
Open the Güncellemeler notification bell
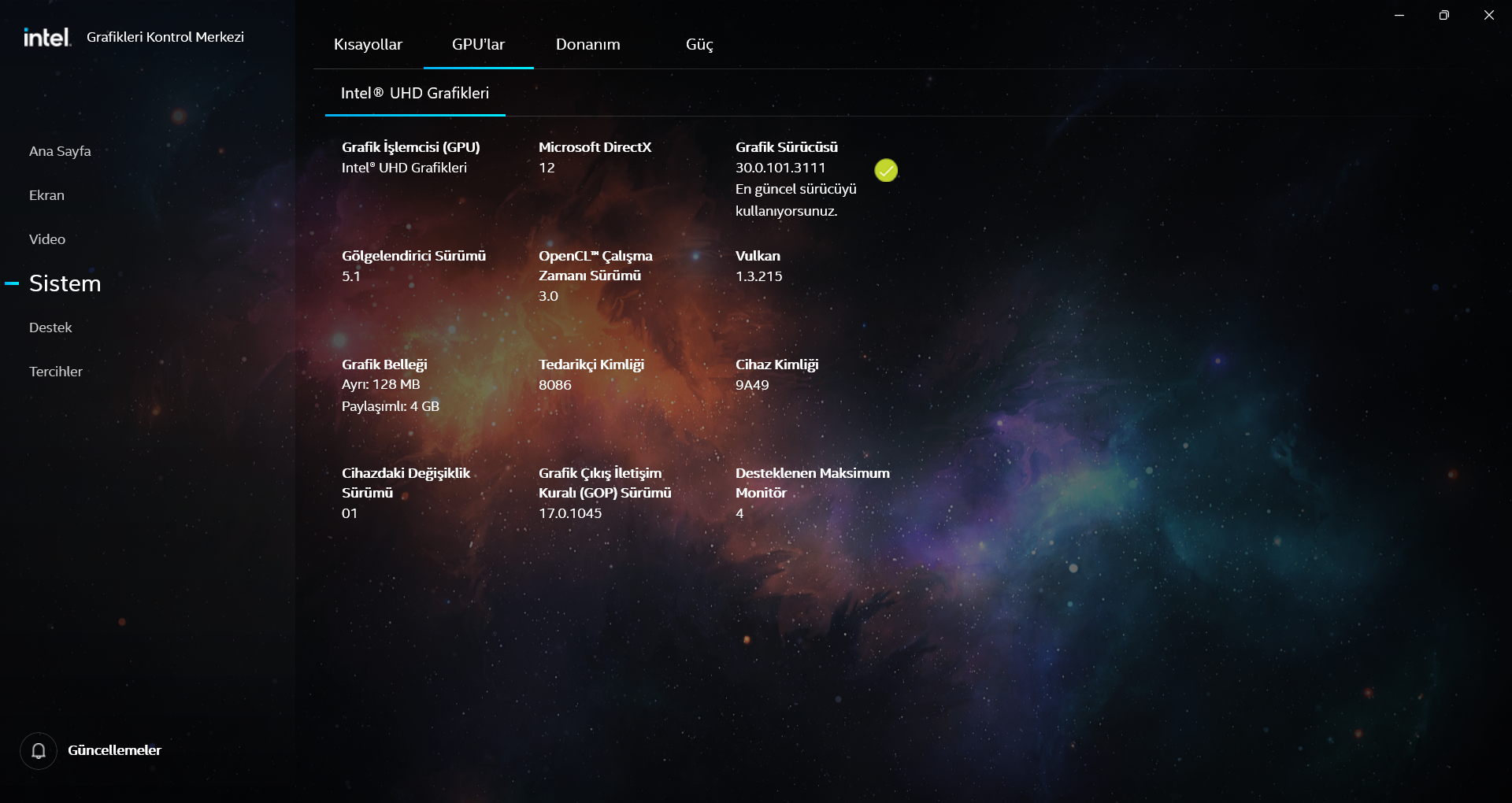tap(39, 751)
